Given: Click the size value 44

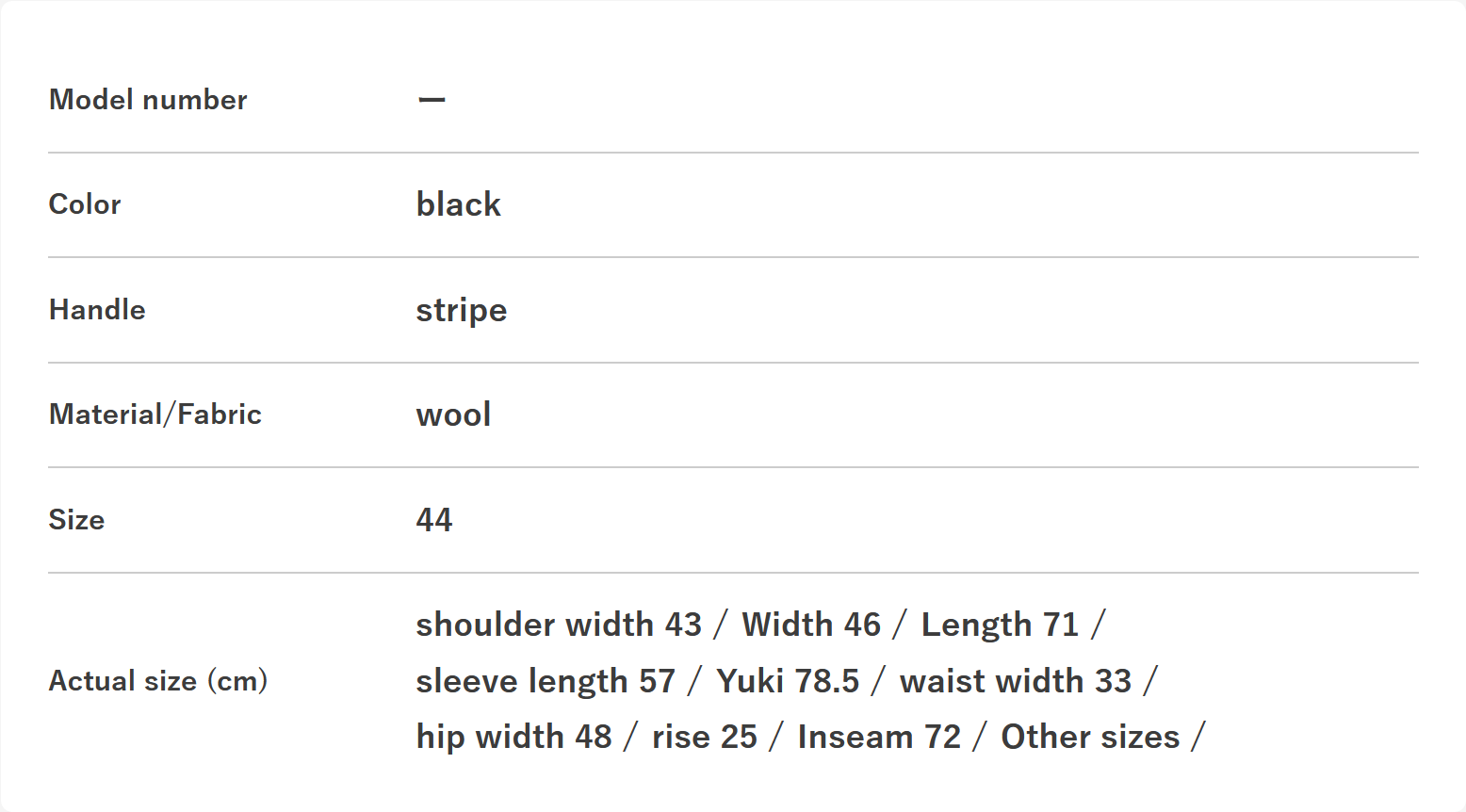Looking at the screenshot, I should pos(434,520).
